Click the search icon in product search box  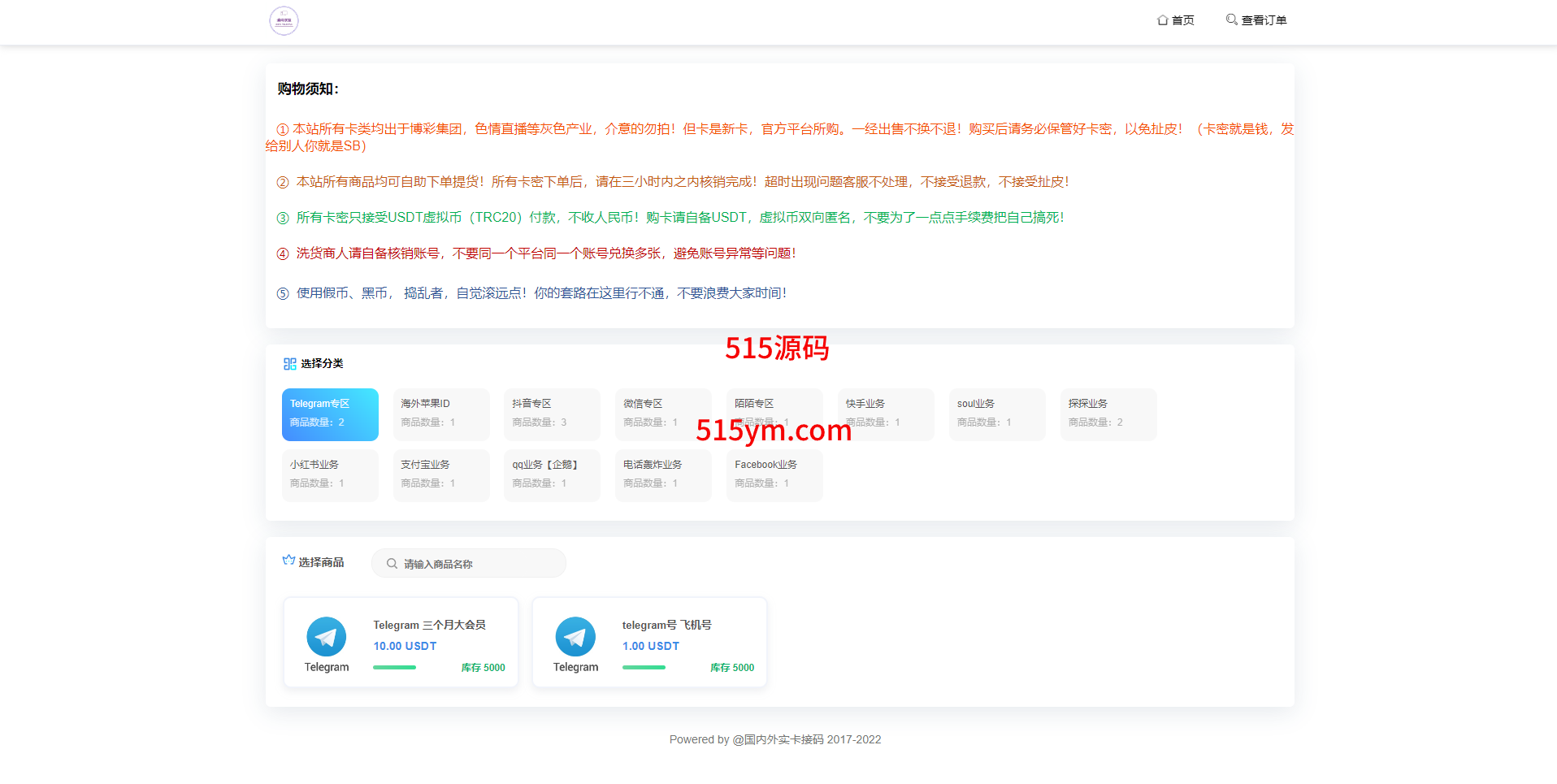click(392, 564)
